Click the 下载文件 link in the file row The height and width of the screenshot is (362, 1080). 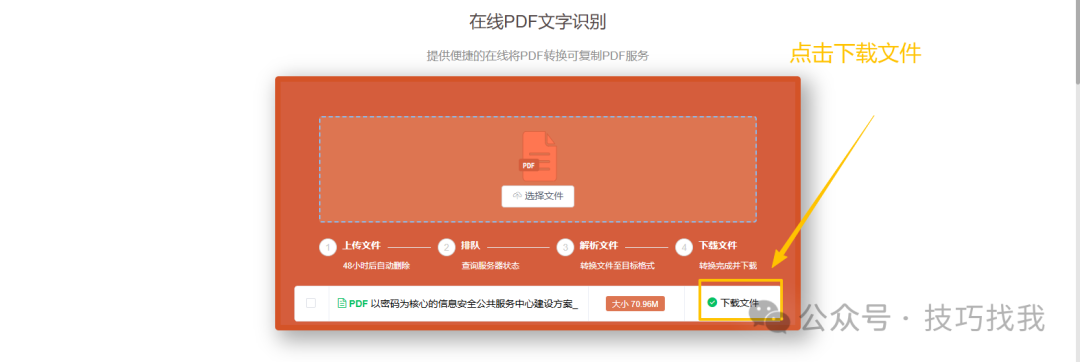click(x=739, y=303)
